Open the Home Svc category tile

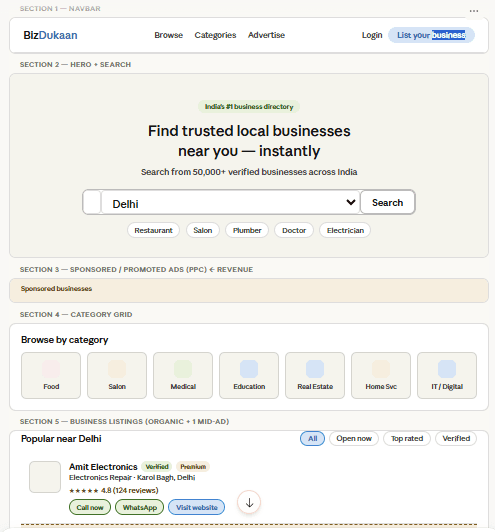pyautogui.click(x=381, y=375)
